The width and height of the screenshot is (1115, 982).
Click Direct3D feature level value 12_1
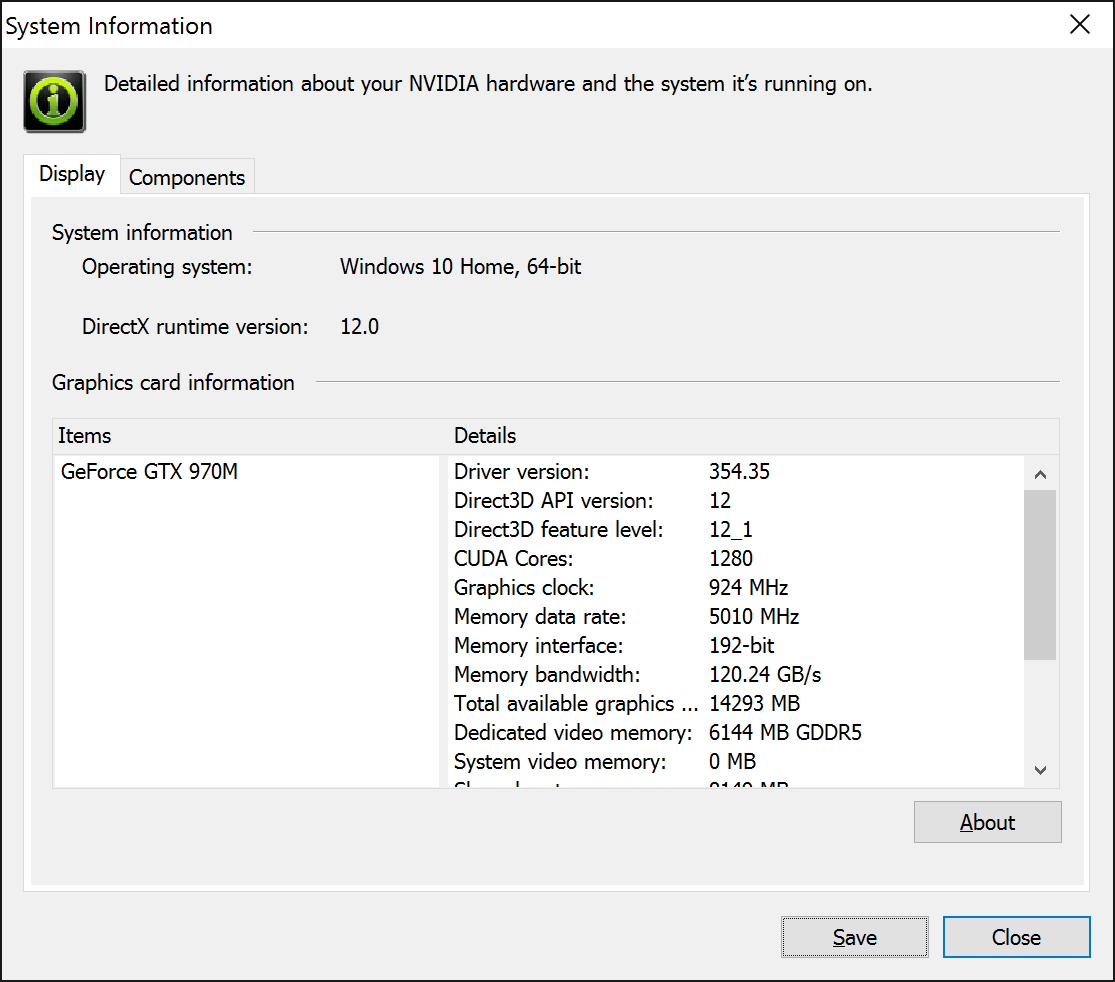click(730, 530)
